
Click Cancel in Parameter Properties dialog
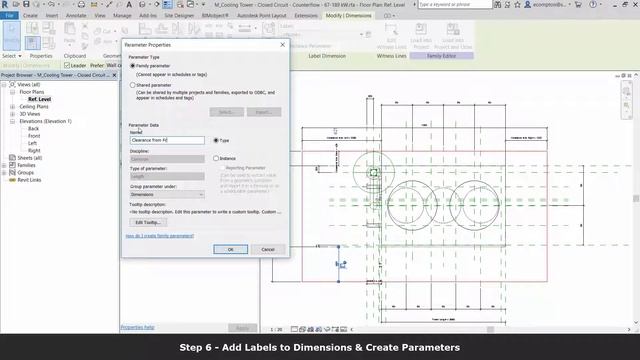(268, 249)
